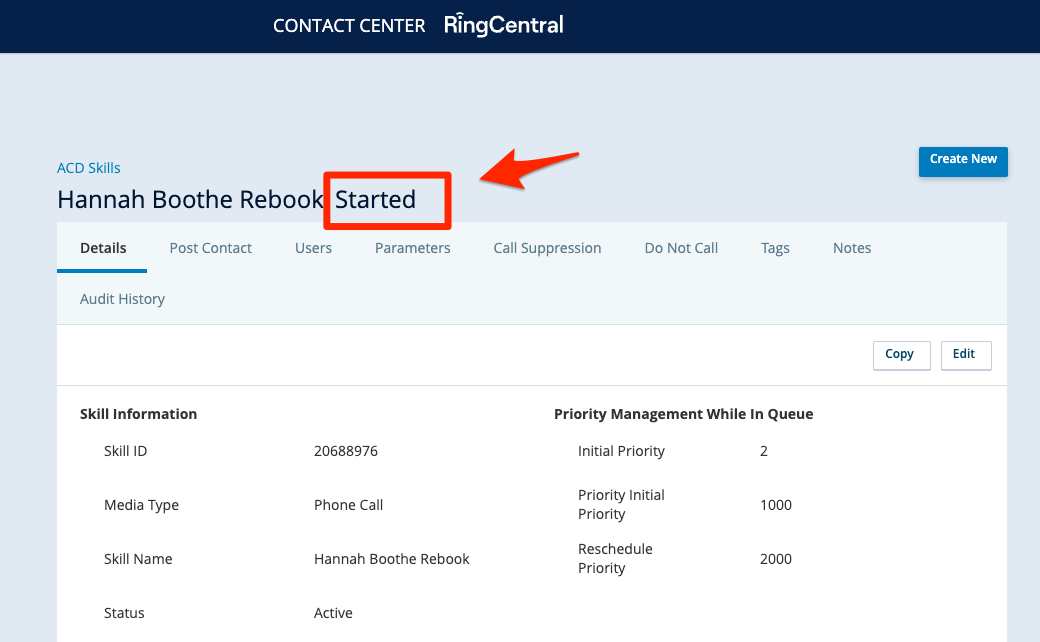Click the RingCentral logo
This screenshot has width=1040, height=642.
click(x=504, y=25)
